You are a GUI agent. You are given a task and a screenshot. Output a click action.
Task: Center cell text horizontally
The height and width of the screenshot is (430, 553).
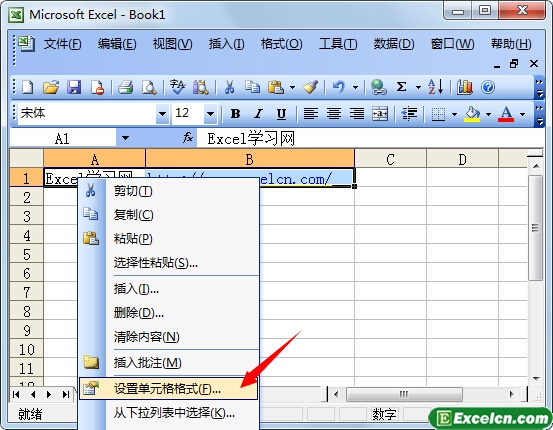[334, 114]
